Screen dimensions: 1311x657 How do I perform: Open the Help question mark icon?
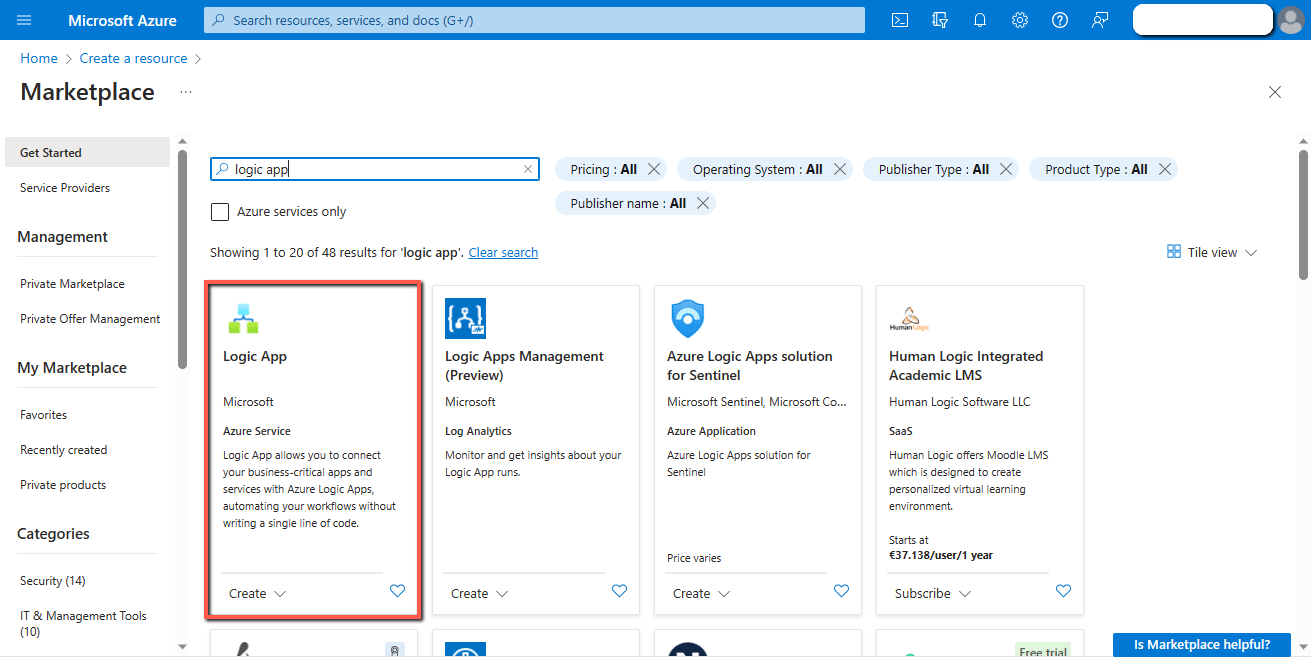click(1060, 20)
